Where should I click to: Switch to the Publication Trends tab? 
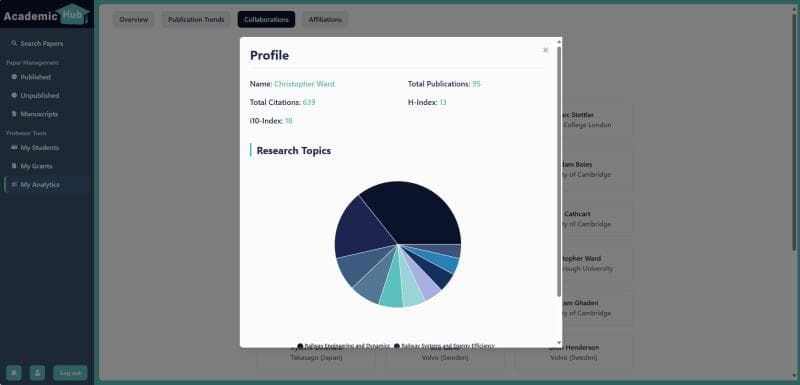point(196,19)
